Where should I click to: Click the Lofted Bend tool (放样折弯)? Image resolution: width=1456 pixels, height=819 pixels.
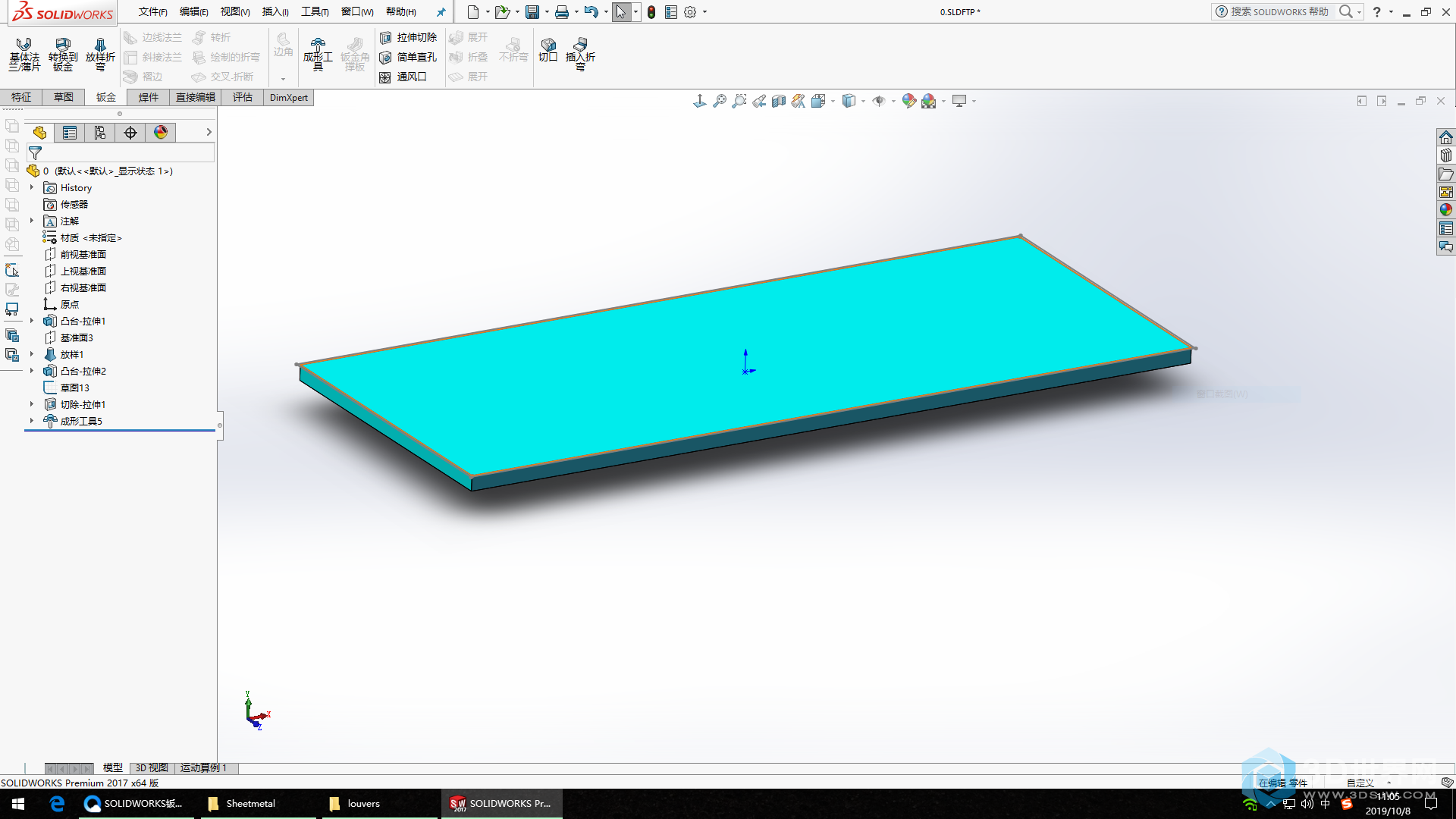tap(100, 54)
